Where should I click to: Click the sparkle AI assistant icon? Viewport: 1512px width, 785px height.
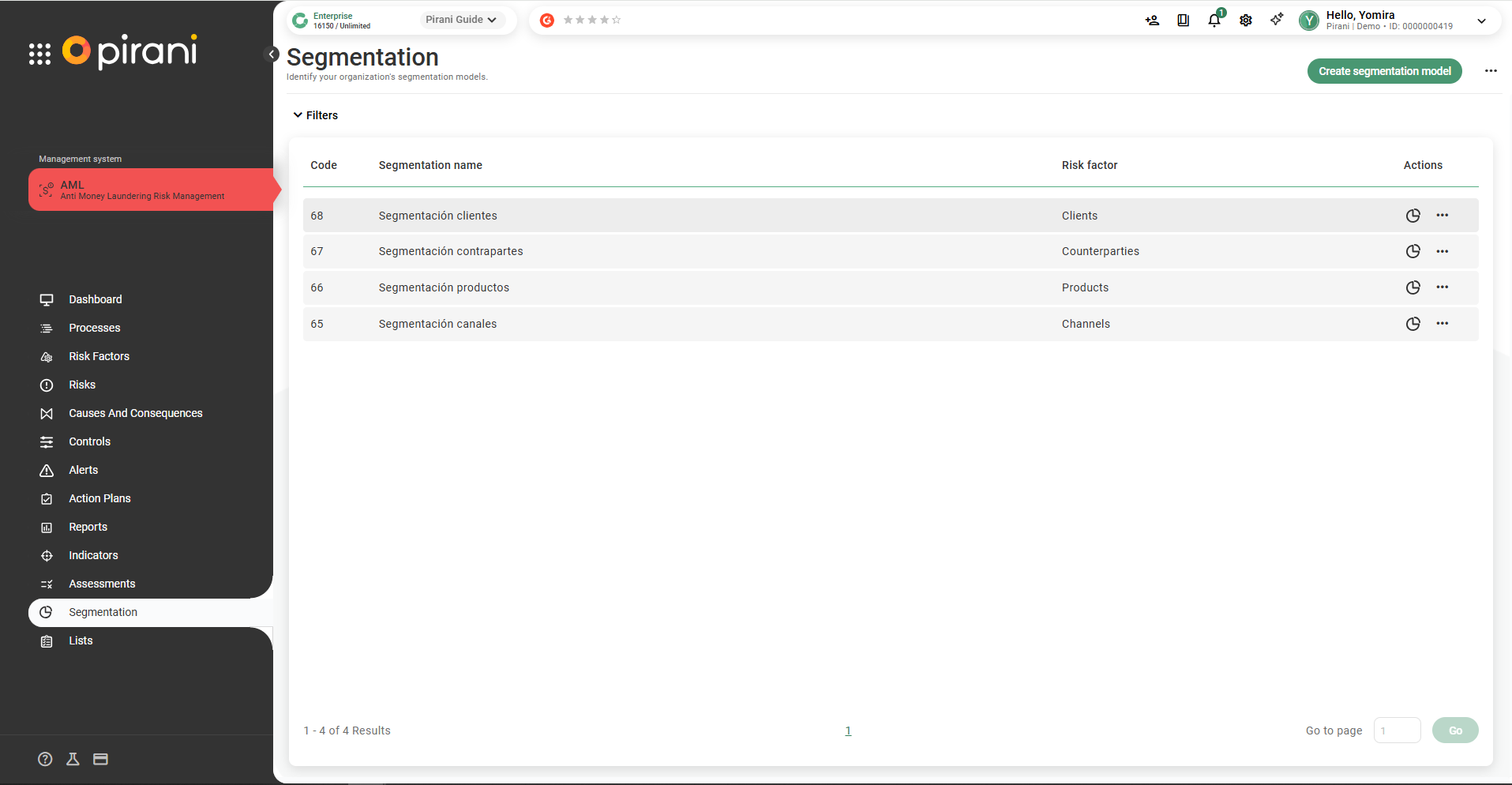click(x=1277, y=20)
